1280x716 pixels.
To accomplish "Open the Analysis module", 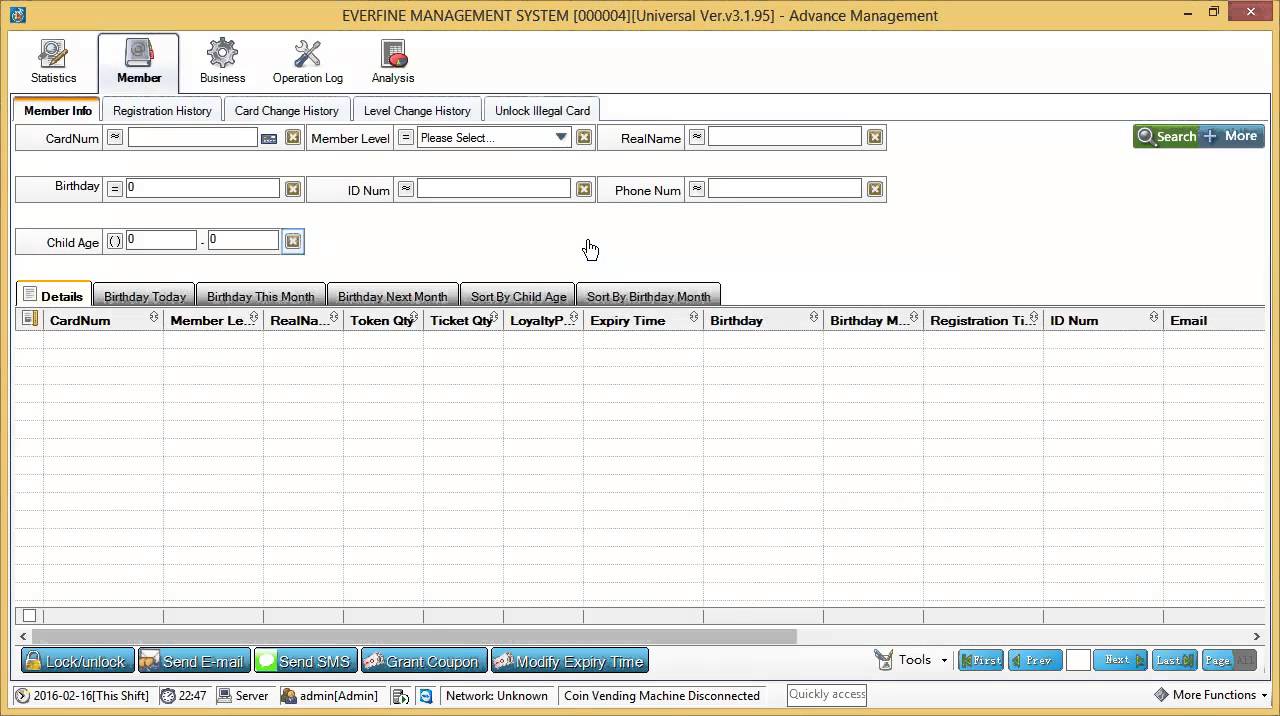I will click(x=393, y=62).
